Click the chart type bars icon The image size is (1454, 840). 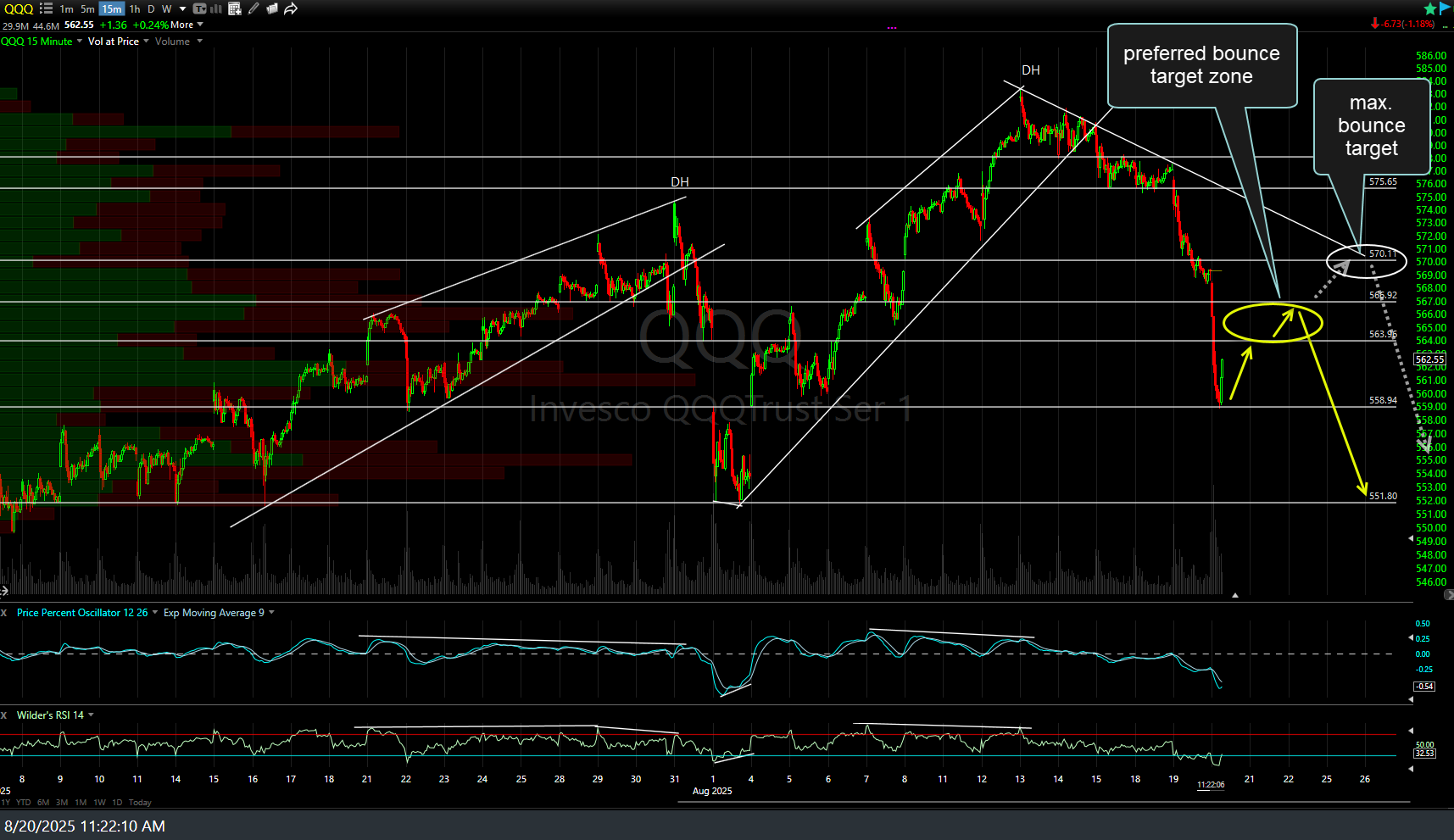pos(215,8)
